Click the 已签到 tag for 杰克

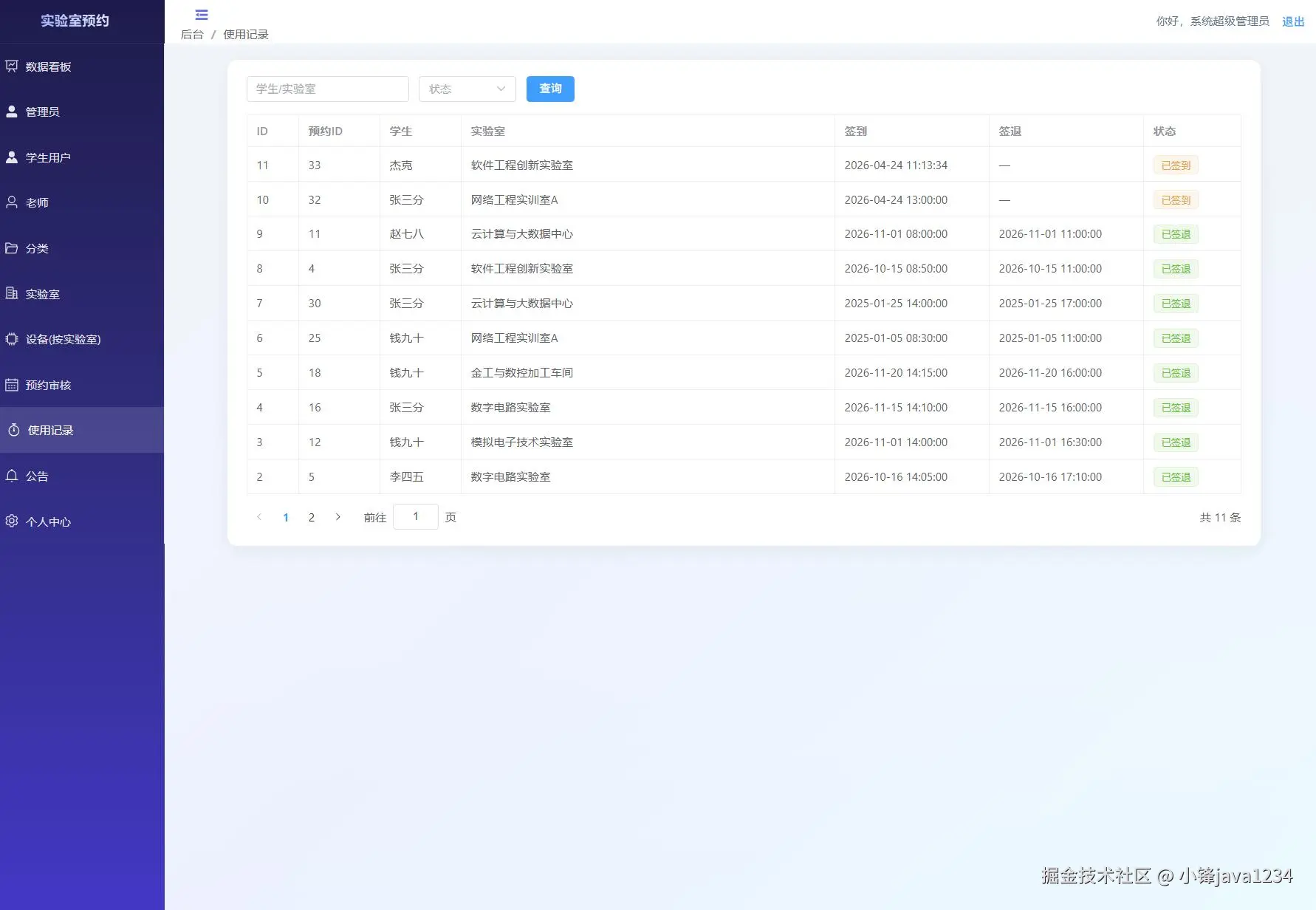pyautogui.click(x=1176, y=165)
